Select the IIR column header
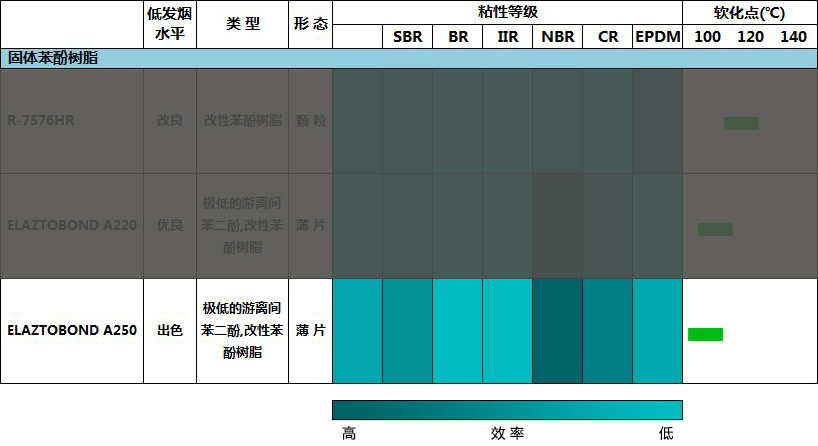Viewport: 818px width, 446px height. point(508,37)
